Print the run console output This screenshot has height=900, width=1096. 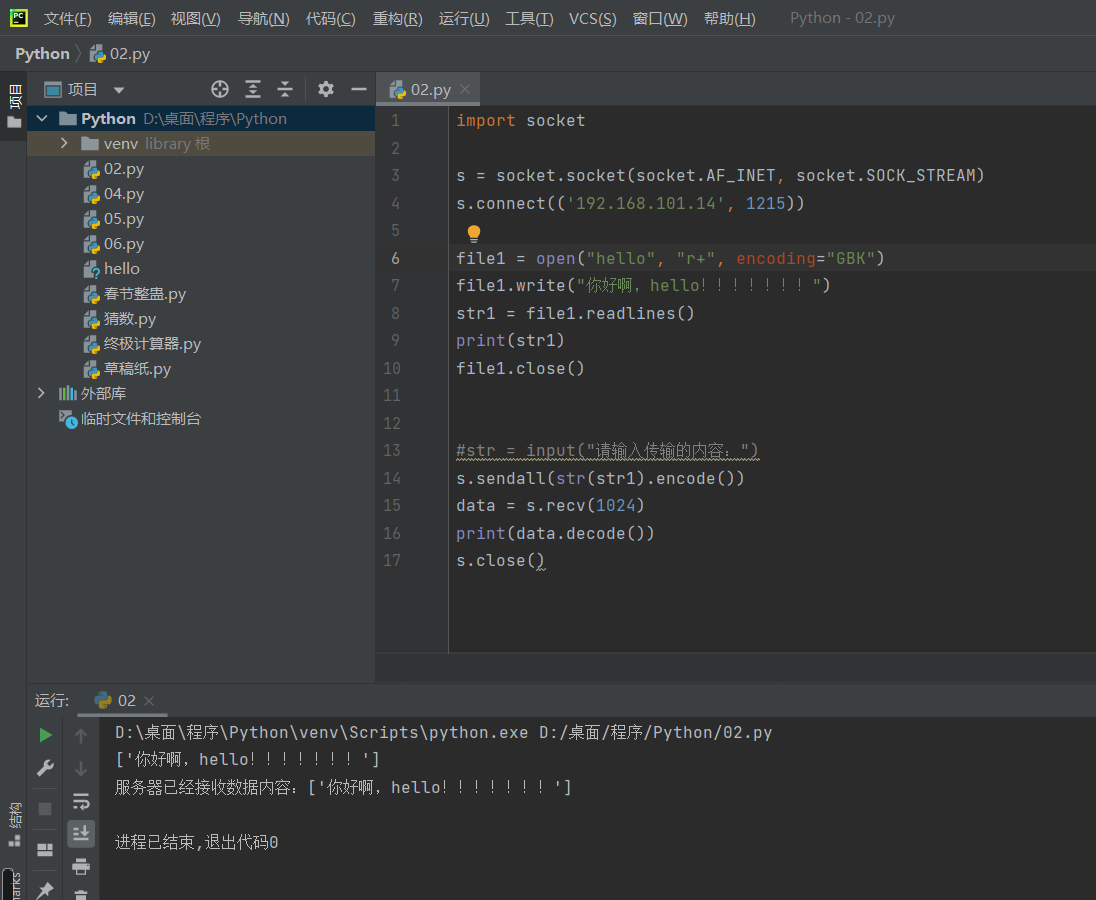tap(81, 866)
